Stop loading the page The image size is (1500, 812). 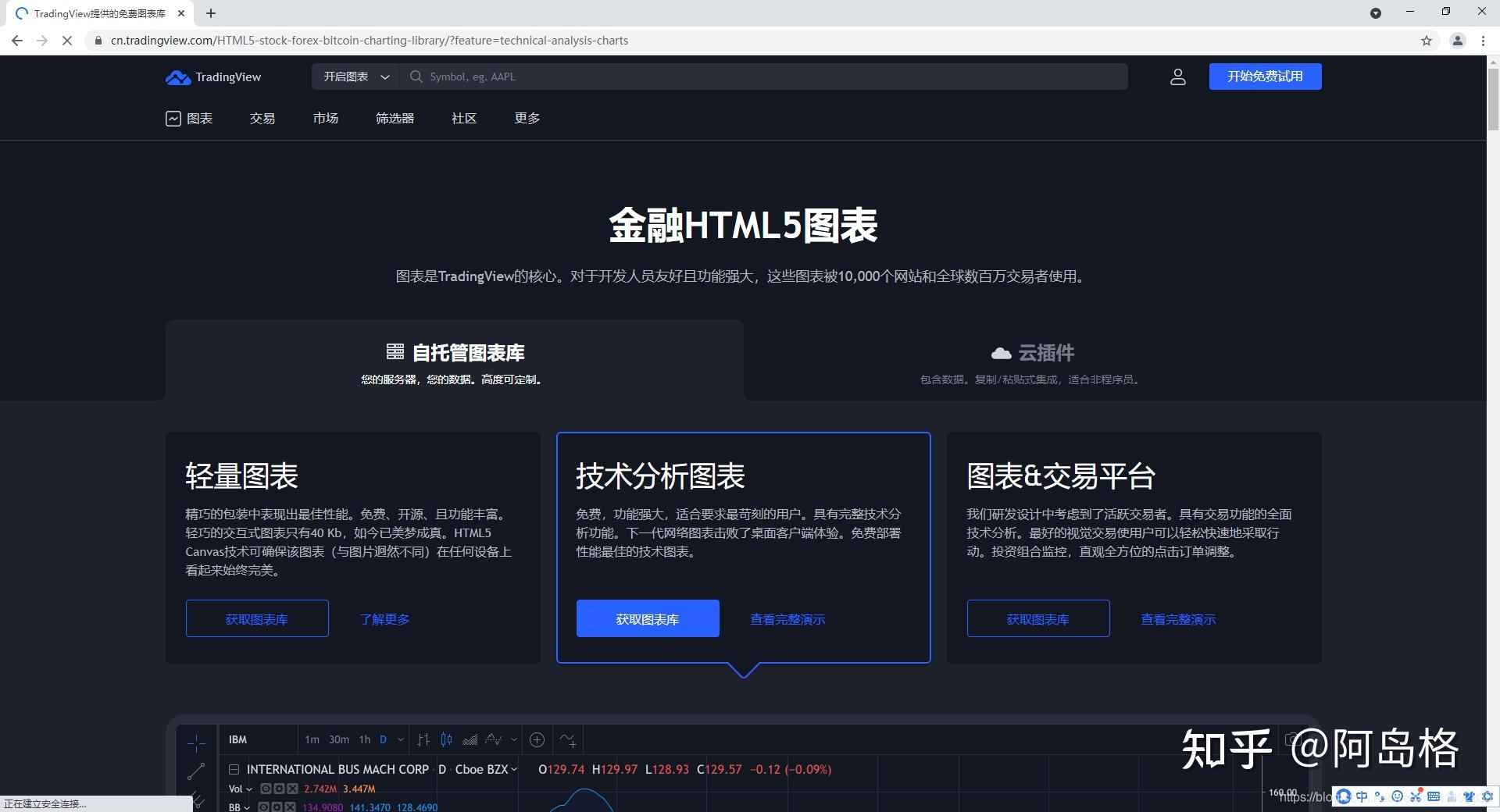pyautogui.click(x=67, y=41)
